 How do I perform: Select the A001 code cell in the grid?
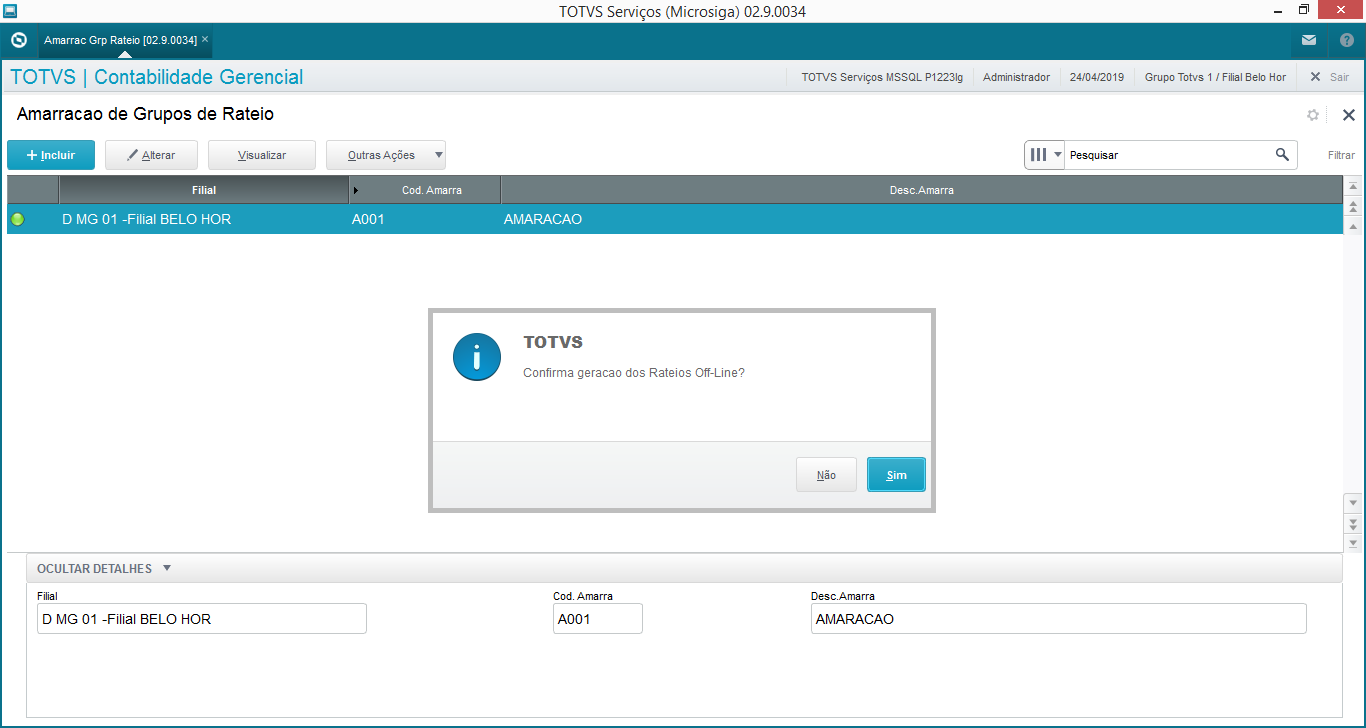425,219
